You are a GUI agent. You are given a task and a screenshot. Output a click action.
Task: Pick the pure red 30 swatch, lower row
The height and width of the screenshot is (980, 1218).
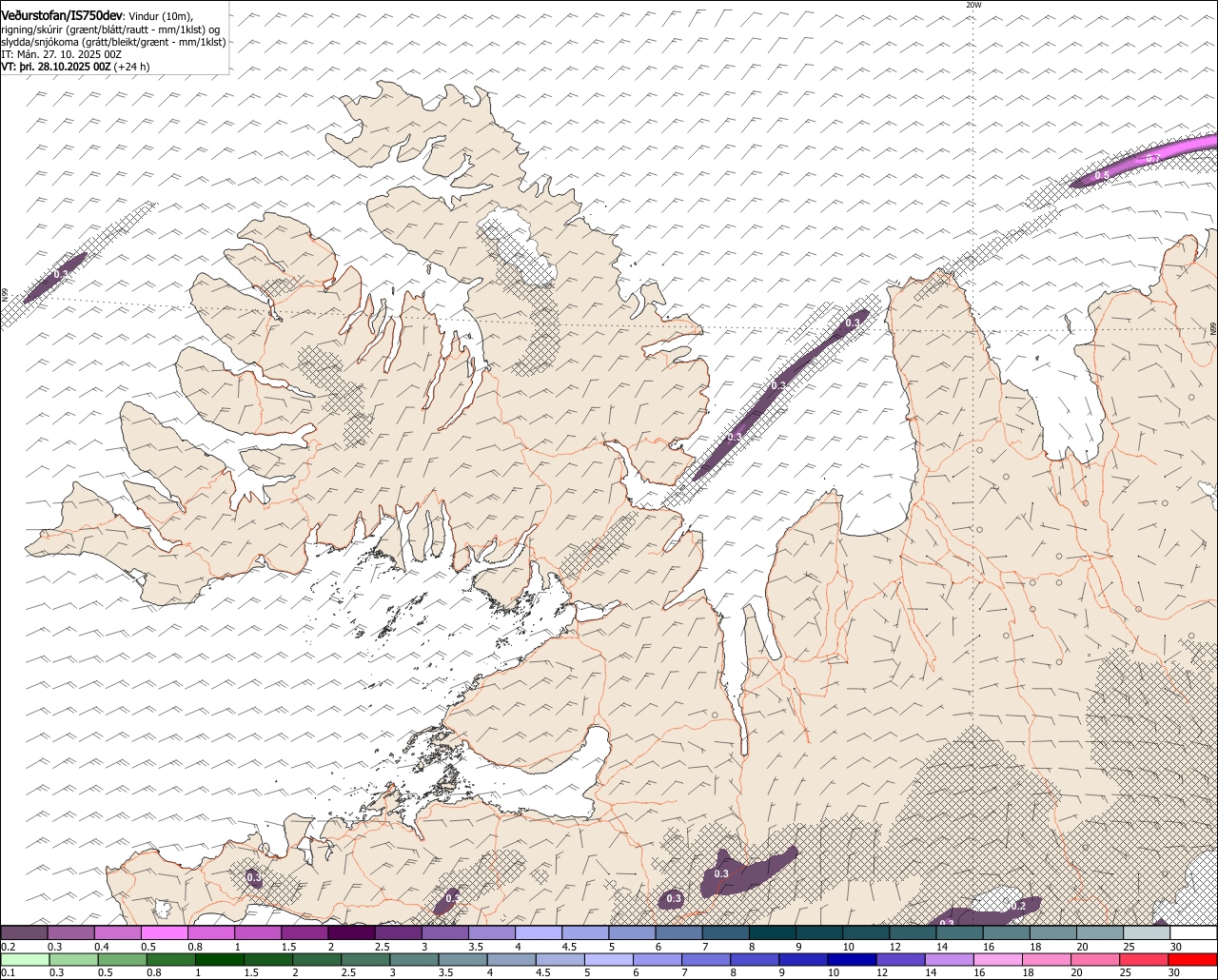[1193, 959]
